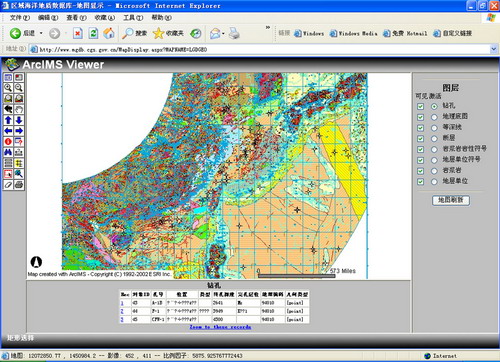This screenshot has height=362, width=500.
Task: Open the Set Units tool
Action: click(8, 163)
